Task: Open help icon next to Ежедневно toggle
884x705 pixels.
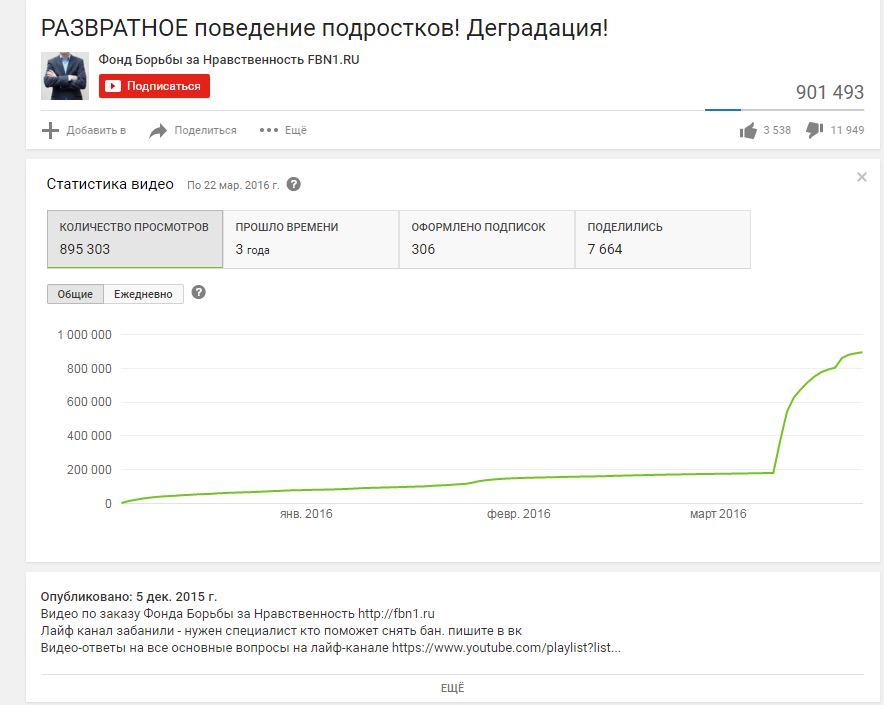Action: [198, 292]
